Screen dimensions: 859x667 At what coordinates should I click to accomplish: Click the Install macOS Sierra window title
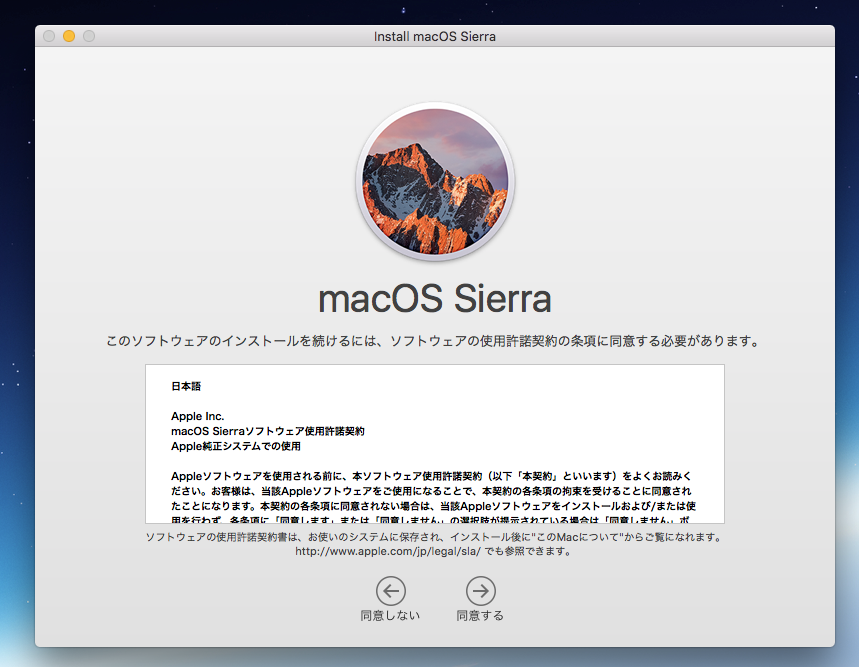pos(434,37)
